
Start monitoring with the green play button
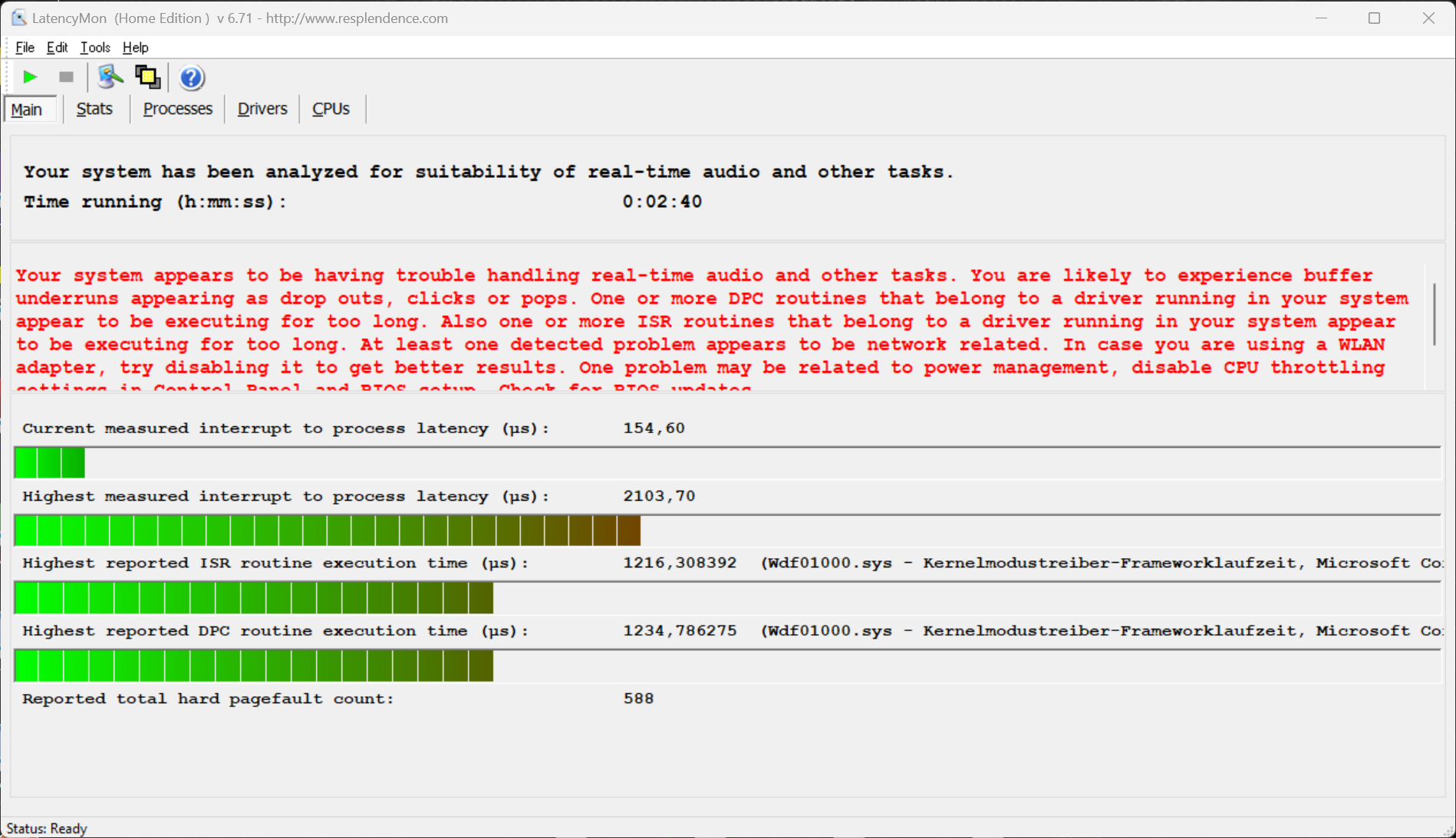click(30, 77)
